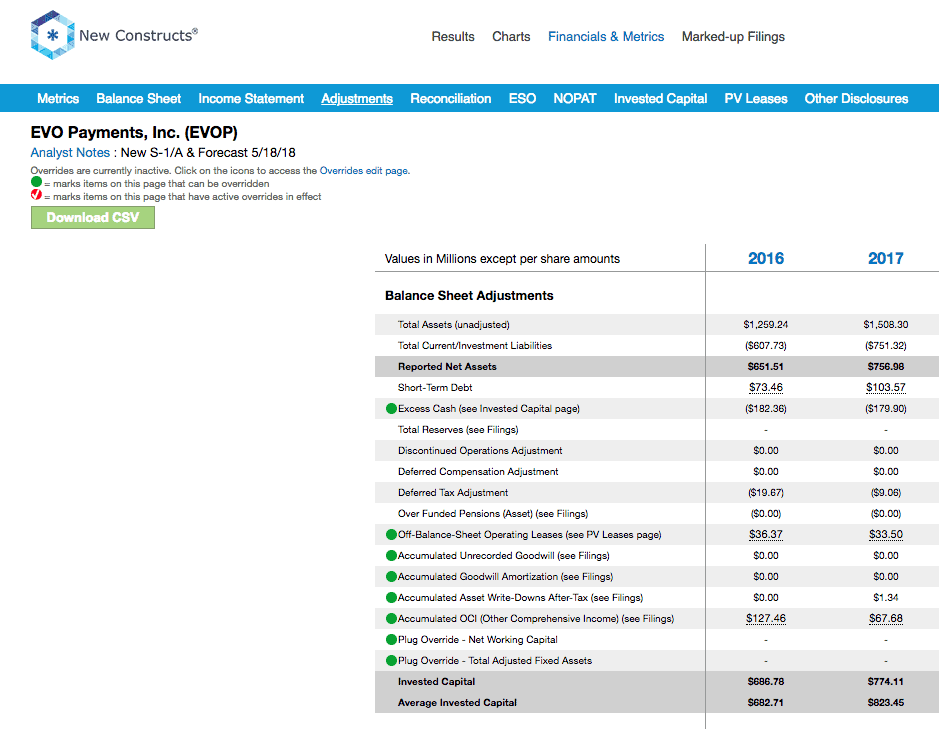This screenshot has height=729, width=939.
Task: Click 2016 Invested Capital value $686.78
Action: [x=766, y=682]
